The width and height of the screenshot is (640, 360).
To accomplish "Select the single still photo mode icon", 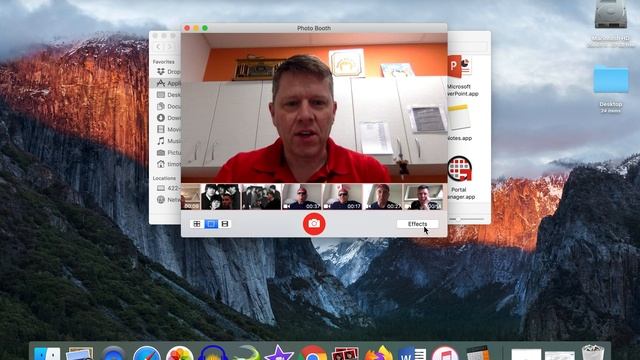I will coord(211,224).
